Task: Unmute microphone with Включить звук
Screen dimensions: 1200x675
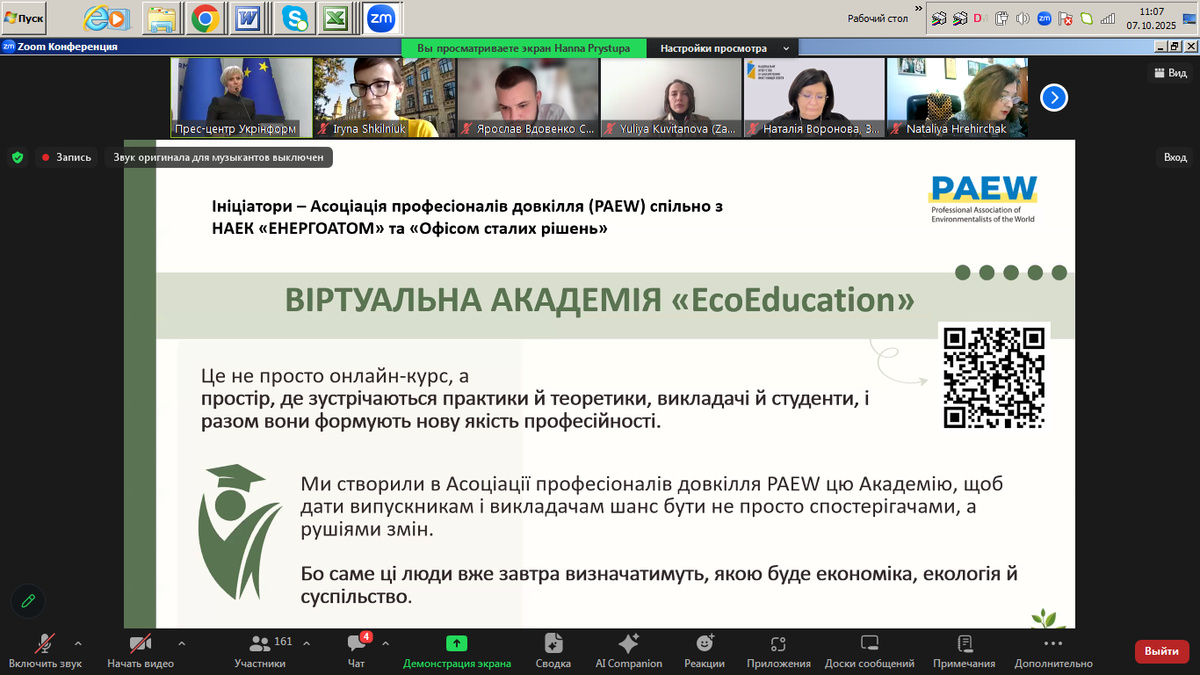Action: coord(44,650)
